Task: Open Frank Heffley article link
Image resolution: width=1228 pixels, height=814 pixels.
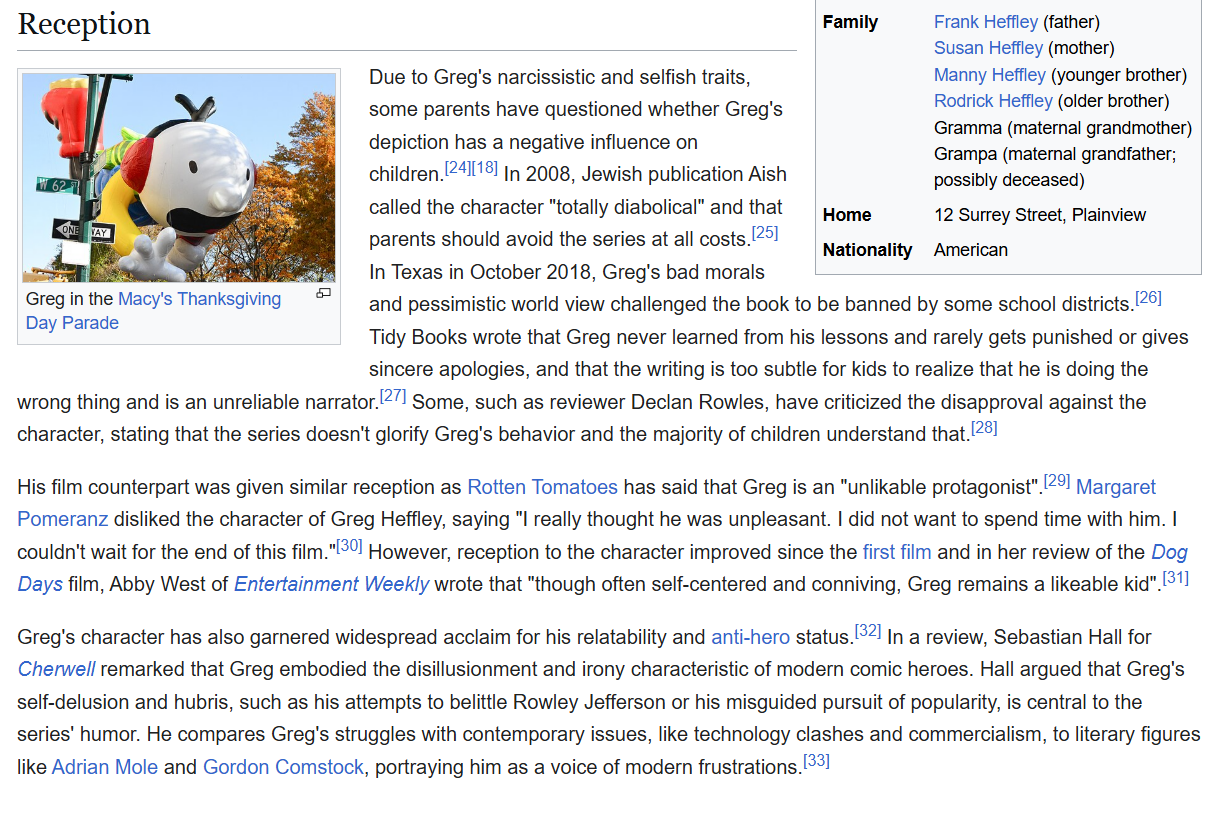Action: [x=986, y=22]
